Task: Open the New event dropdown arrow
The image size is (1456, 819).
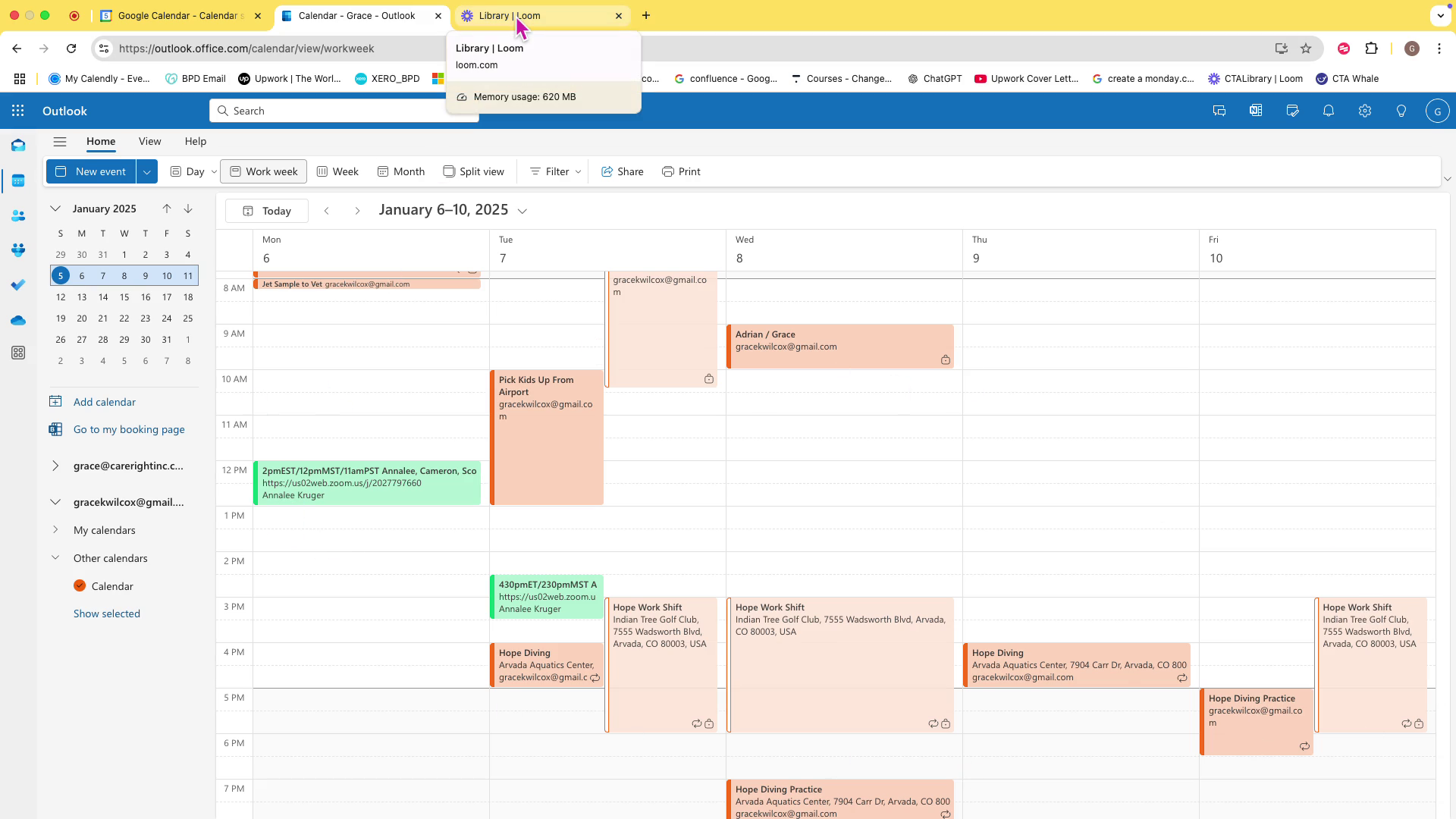Action: click(147, 171)
